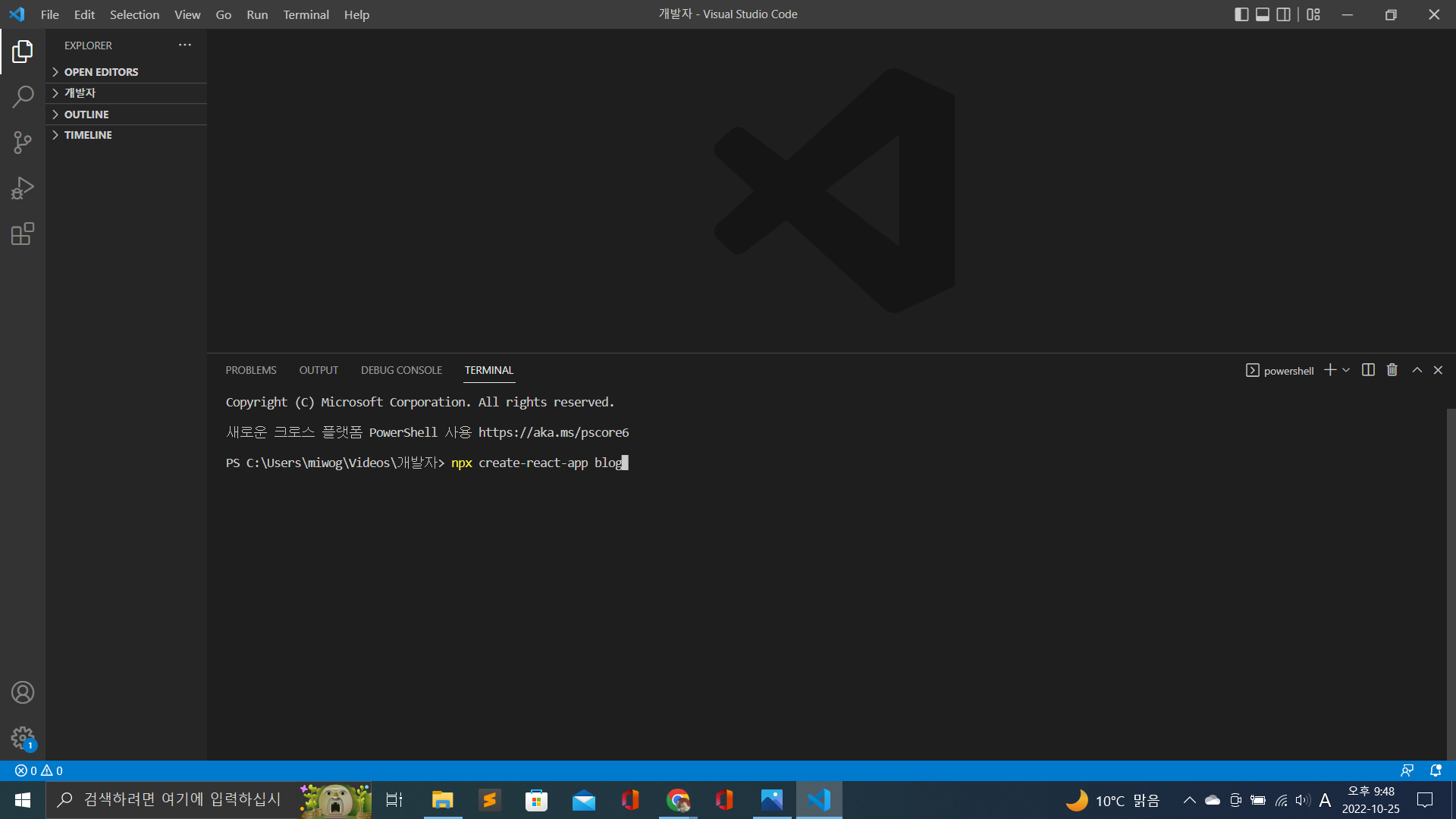The width and height of the screenshot is (1456, 819).
Task: Toggle bottom panel layout icon
Action: pos(1263,14)
